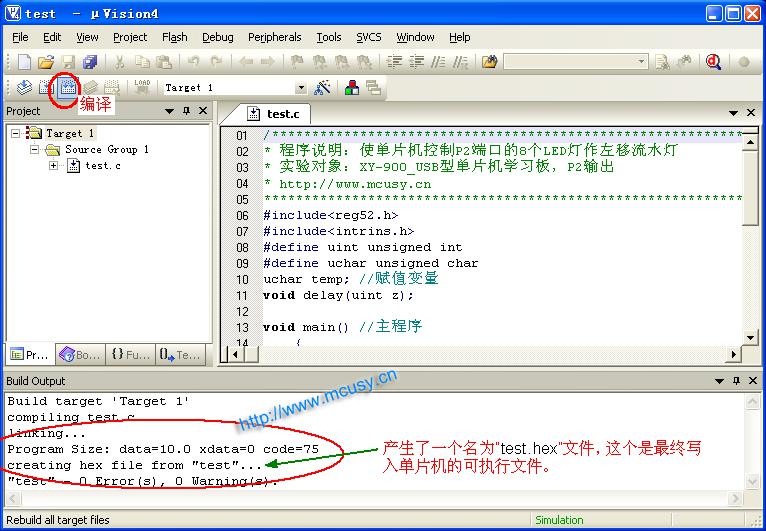Click the Rebuild all target files icon
The height and width of the screenshot is (531, 766).
click(68, 87)
